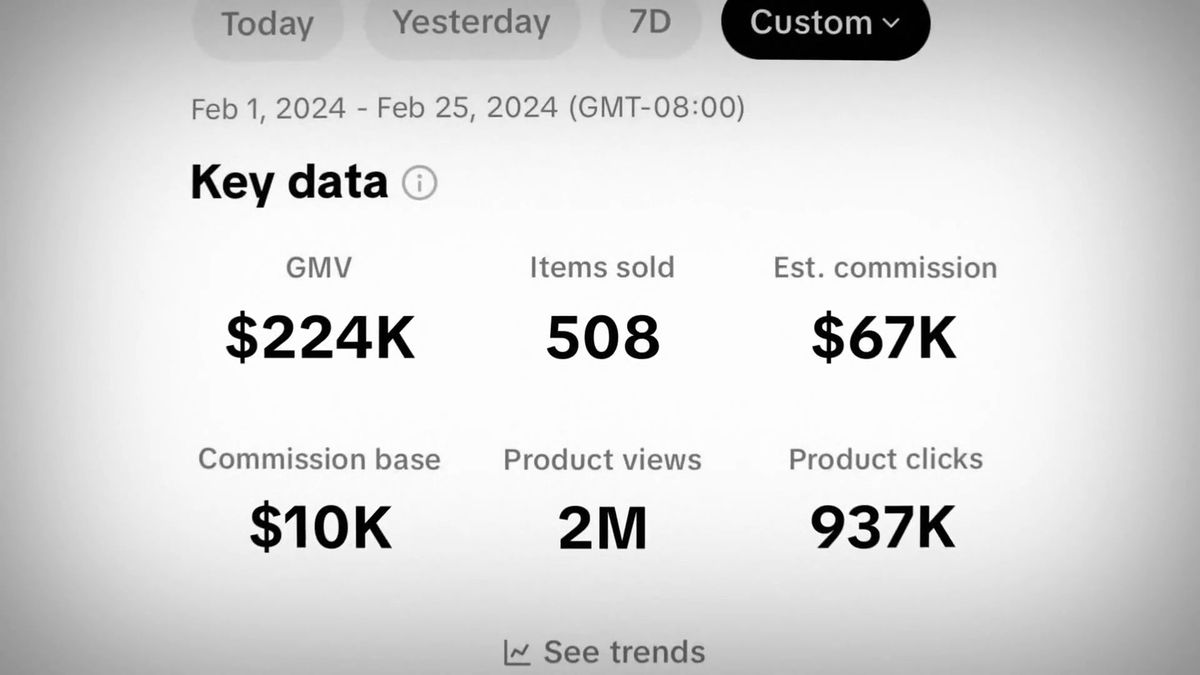
Task: Select the GMV $224K metric
Action: tap(319, 338)
